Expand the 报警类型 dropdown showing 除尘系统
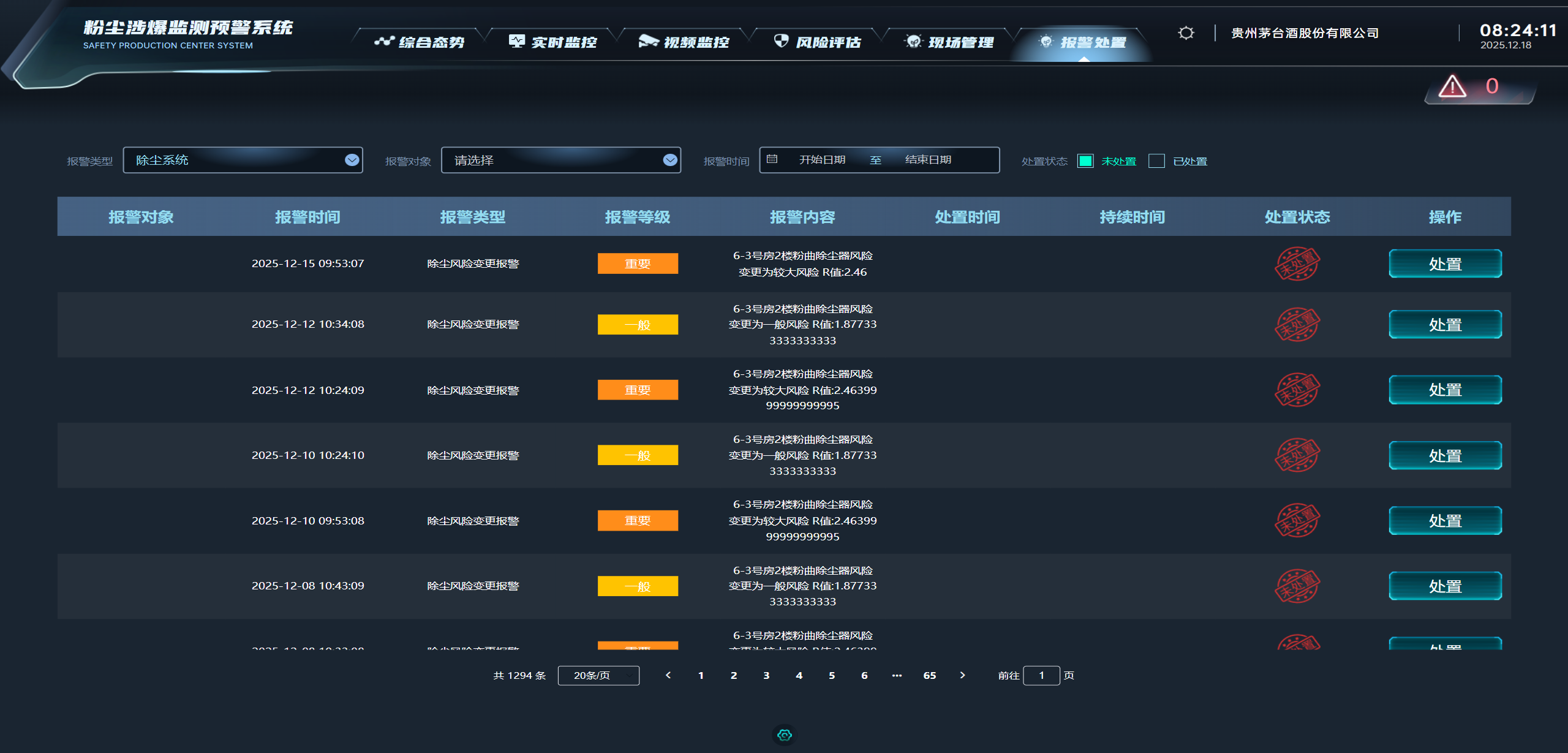 (x=243, y=160)
